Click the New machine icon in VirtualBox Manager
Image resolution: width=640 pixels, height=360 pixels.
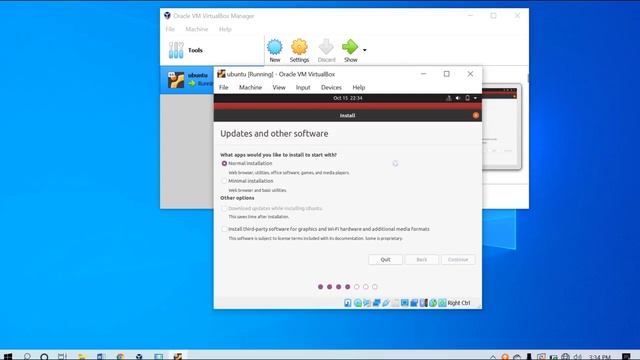pyautogui.click(x=275, y=47)
